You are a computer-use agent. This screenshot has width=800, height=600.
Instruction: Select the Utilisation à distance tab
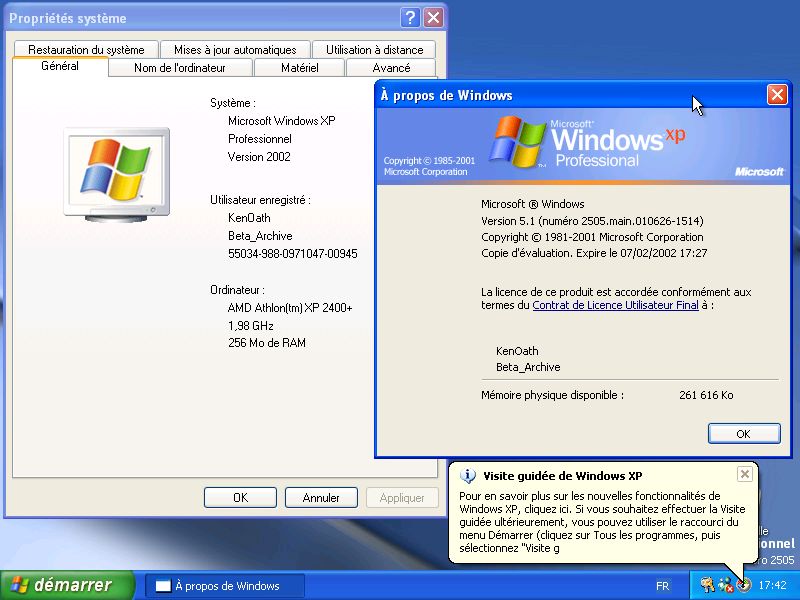click(374, 49)
